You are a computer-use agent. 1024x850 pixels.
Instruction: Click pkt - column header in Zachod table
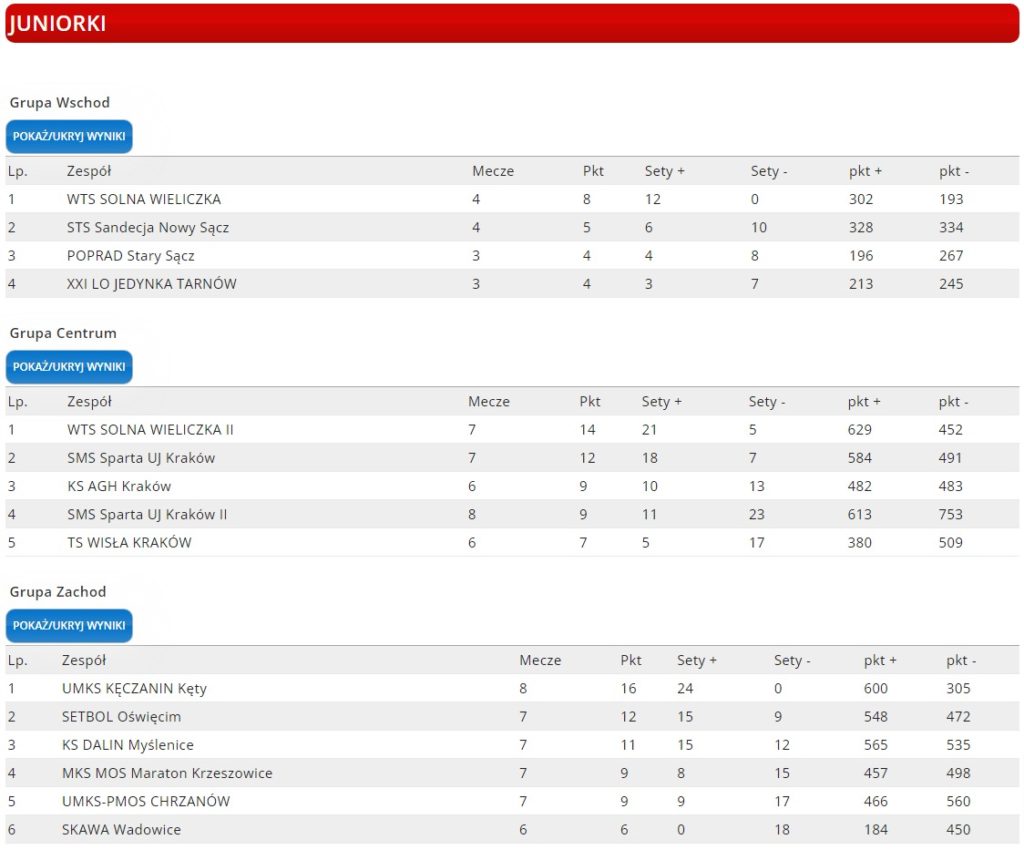click(961, 660)
